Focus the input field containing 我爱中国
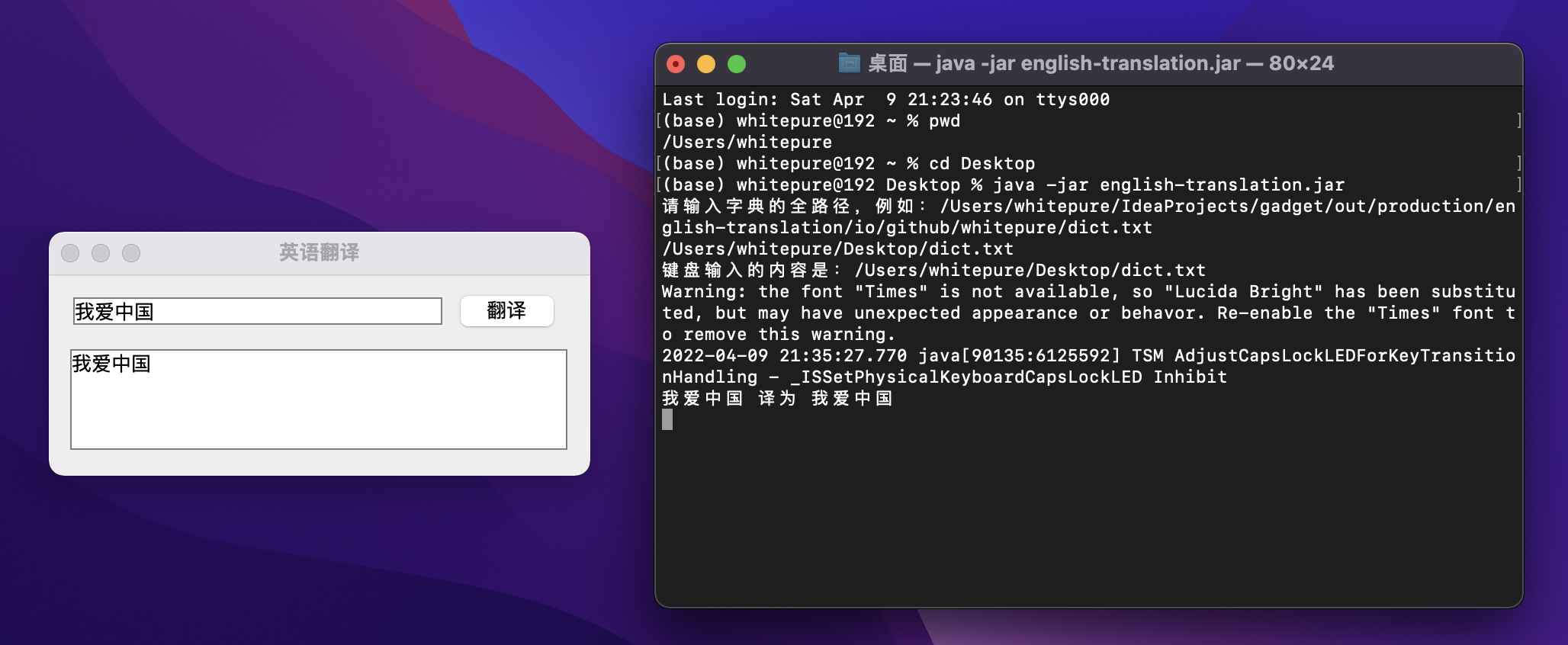1568x645 pixels. tap(258, 311)
